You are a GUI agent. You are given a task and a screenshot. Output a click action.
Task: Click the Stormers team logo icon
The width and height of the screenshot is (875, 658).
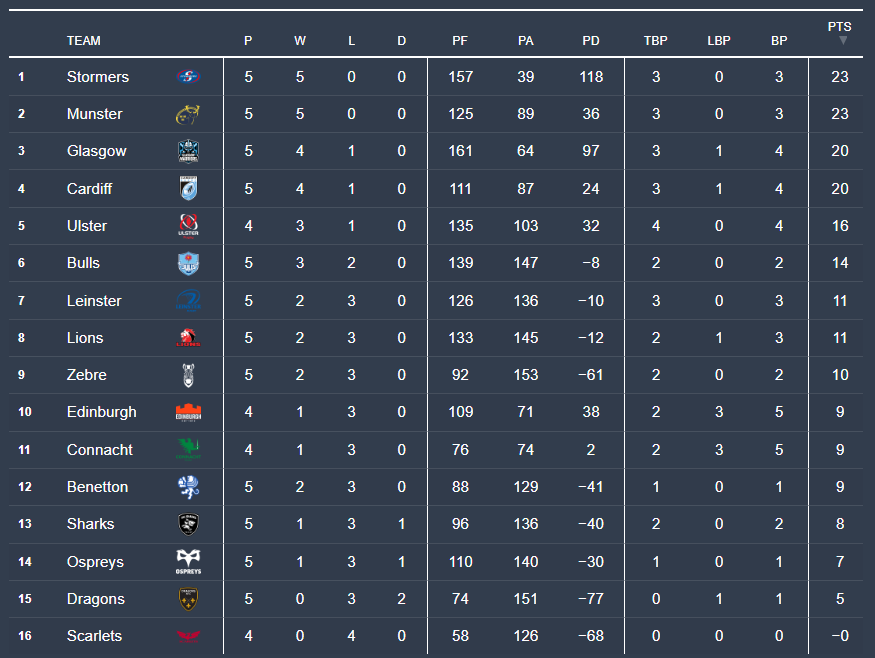(189, 77)
